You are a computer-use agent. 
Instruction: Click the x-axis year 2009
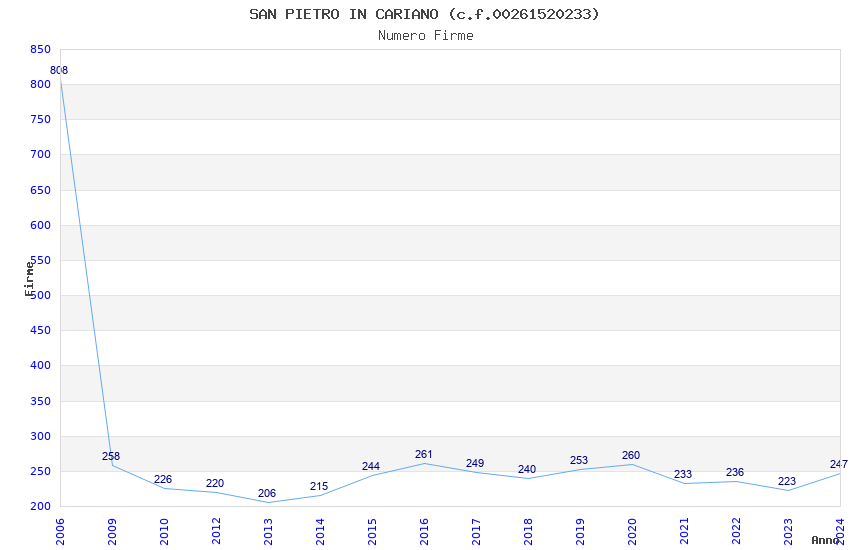click(112, 532)
